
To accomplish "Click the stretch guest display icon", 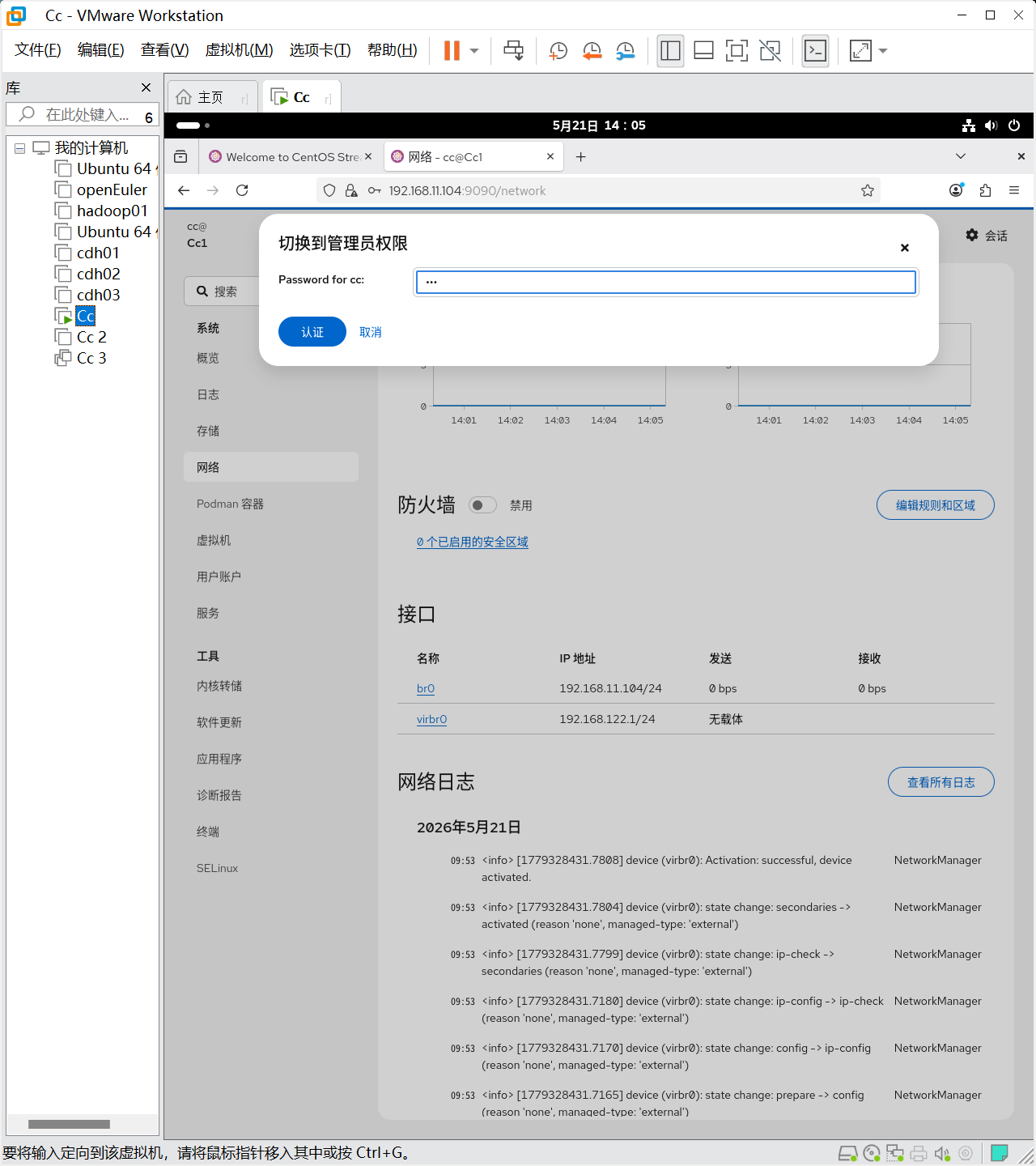I will (x=860, y=50).
